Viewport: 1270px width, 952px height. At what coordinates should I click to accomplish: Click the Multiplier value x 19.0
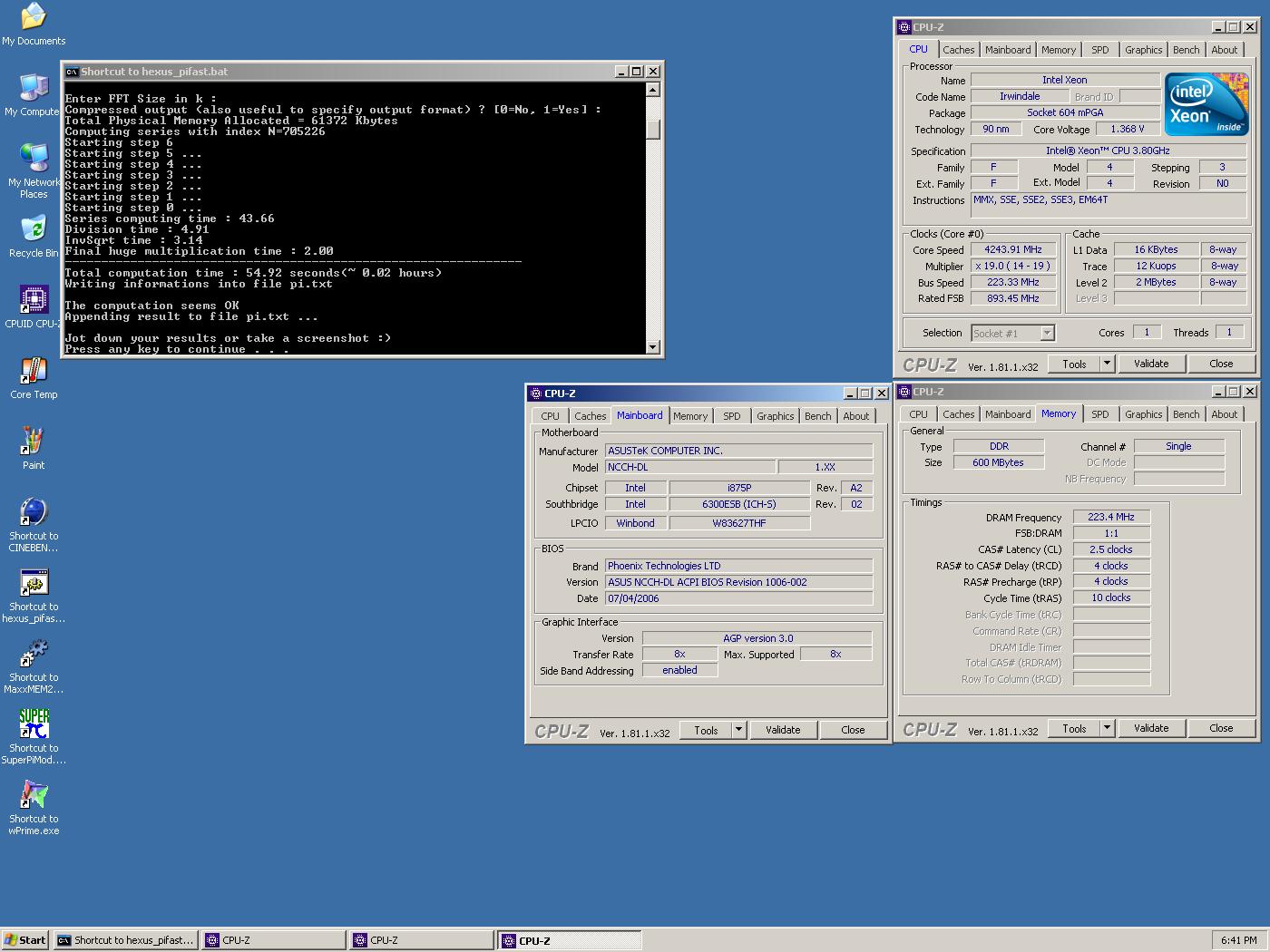click(1013, 266)
